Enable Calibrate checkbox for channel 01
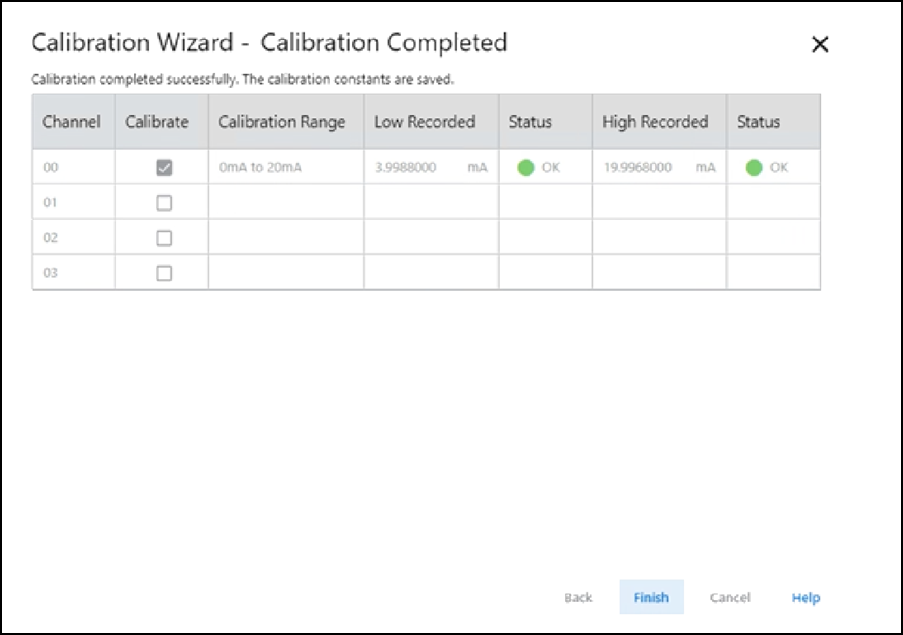Image resolution: width=903 pixels, height=635 pixels. (x=164, y=203)
